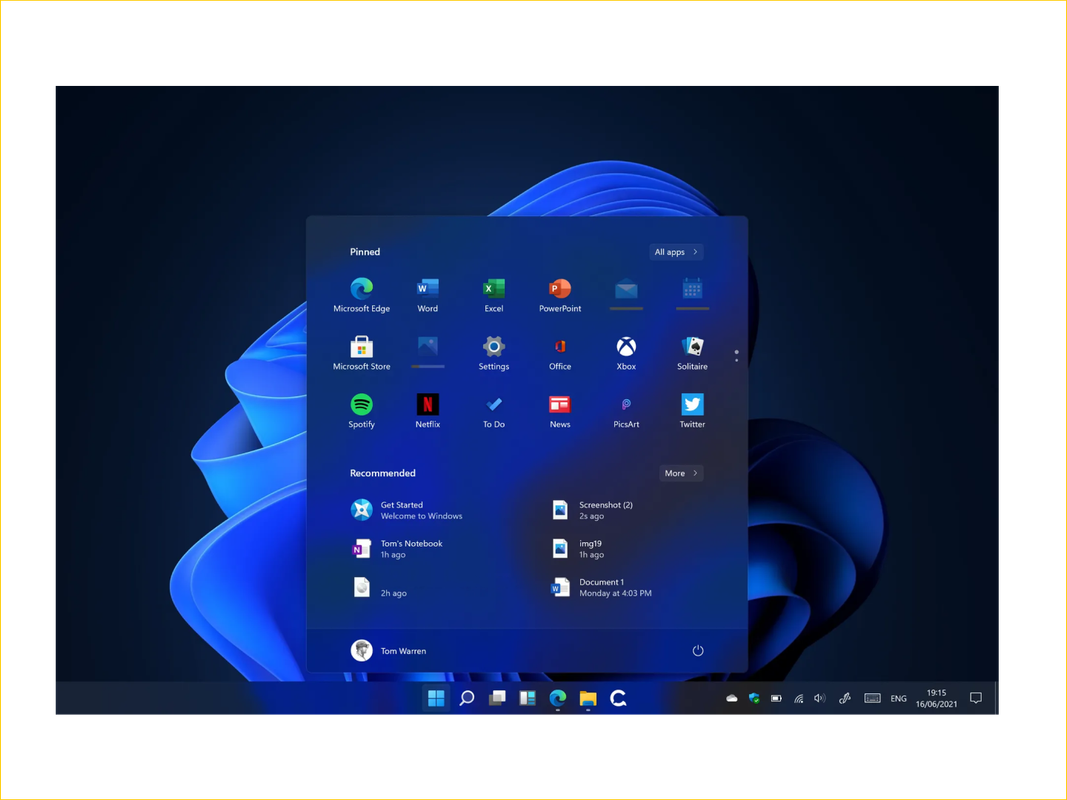The image size is (1067, 800).
Task: Click the OneDrive cloud tray icon
Action: 732,698
